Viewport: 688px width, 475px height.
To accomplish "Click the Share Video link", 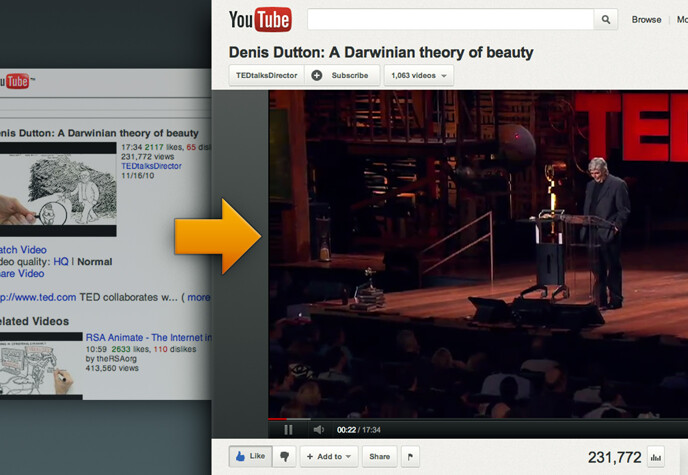I will (22, 274).
